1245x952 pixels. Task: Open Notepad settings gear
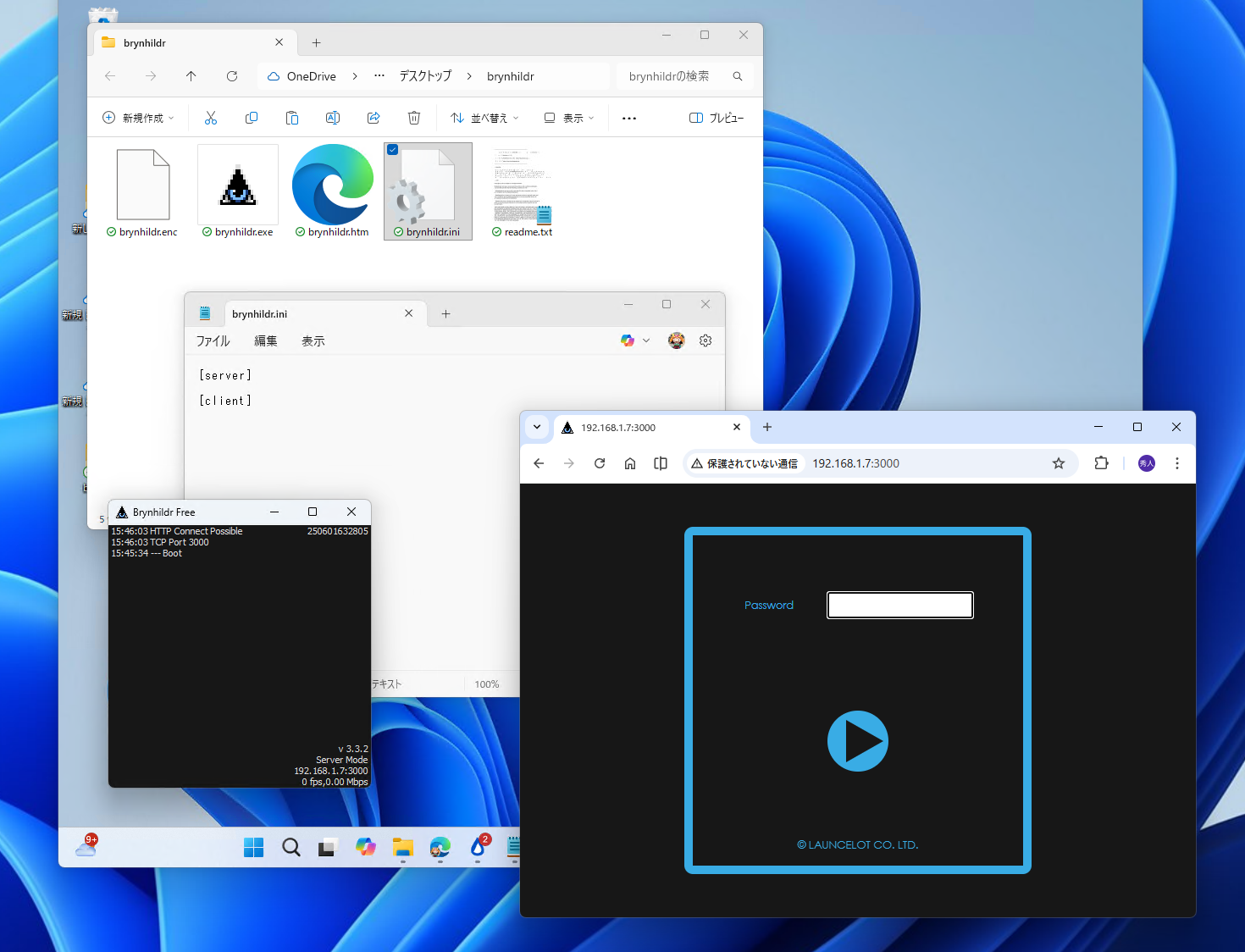point(705,340)
